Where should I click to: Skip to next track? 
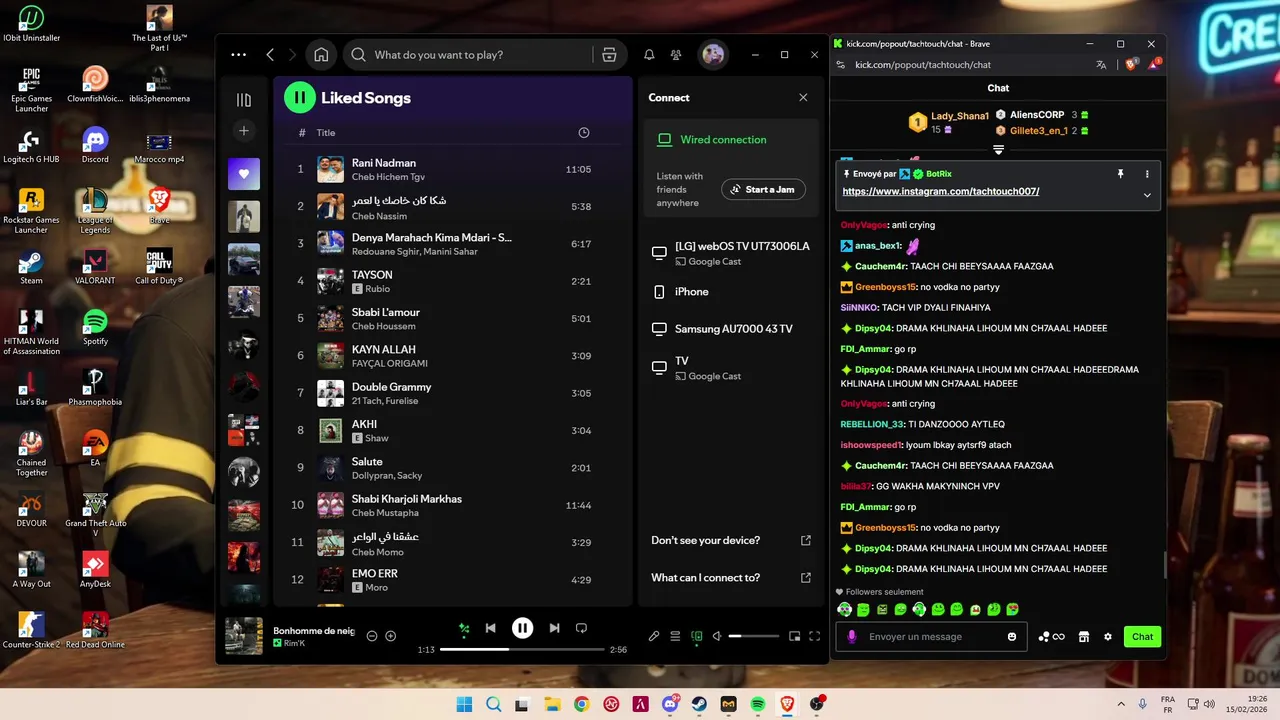[554, 628]
